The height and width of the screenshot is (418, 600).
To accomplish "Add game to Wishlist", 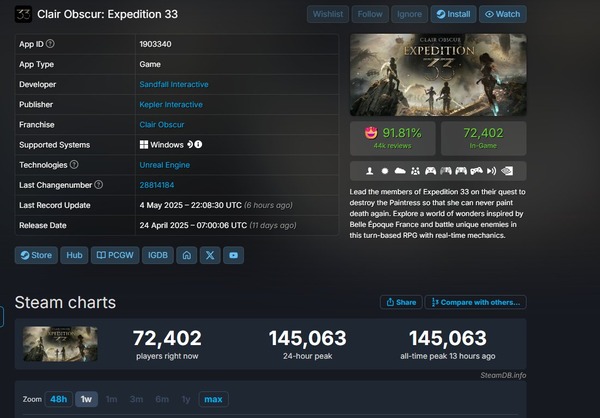I will tap(328, 14).
